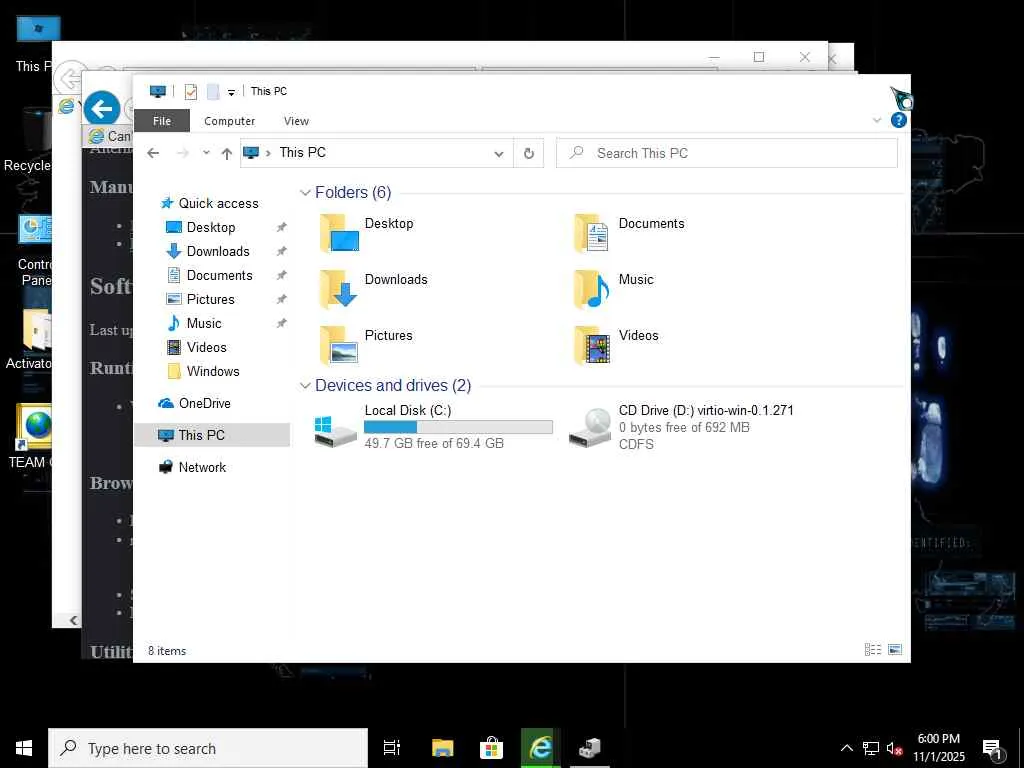Click the blue back button of the Internet Explorer window
The width and height of the screenshot is (1024, 768).
pos(101,108)
